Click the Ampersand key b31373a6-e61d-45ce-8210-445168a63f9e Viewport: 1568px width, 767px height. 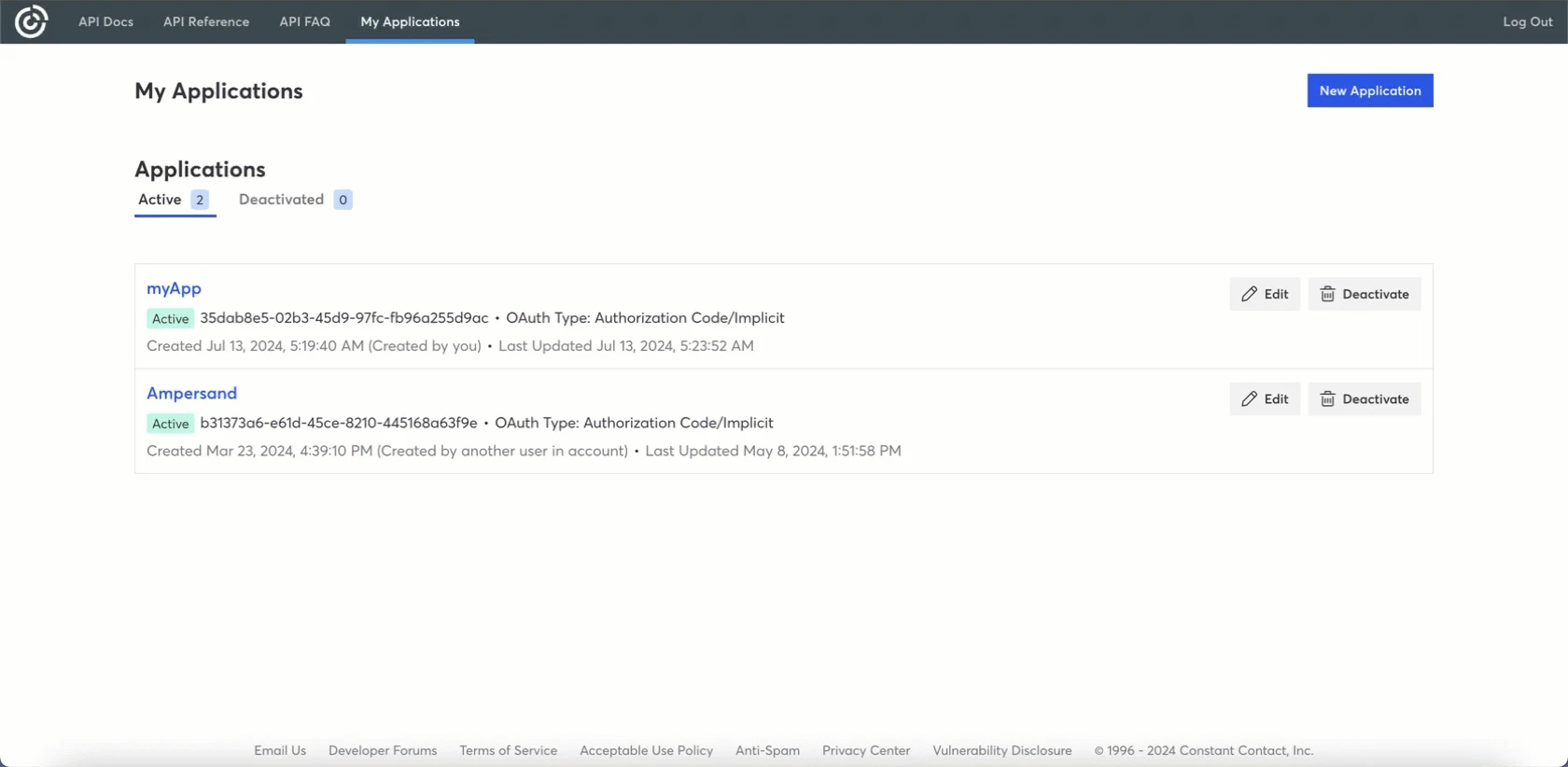pos(339,423)
